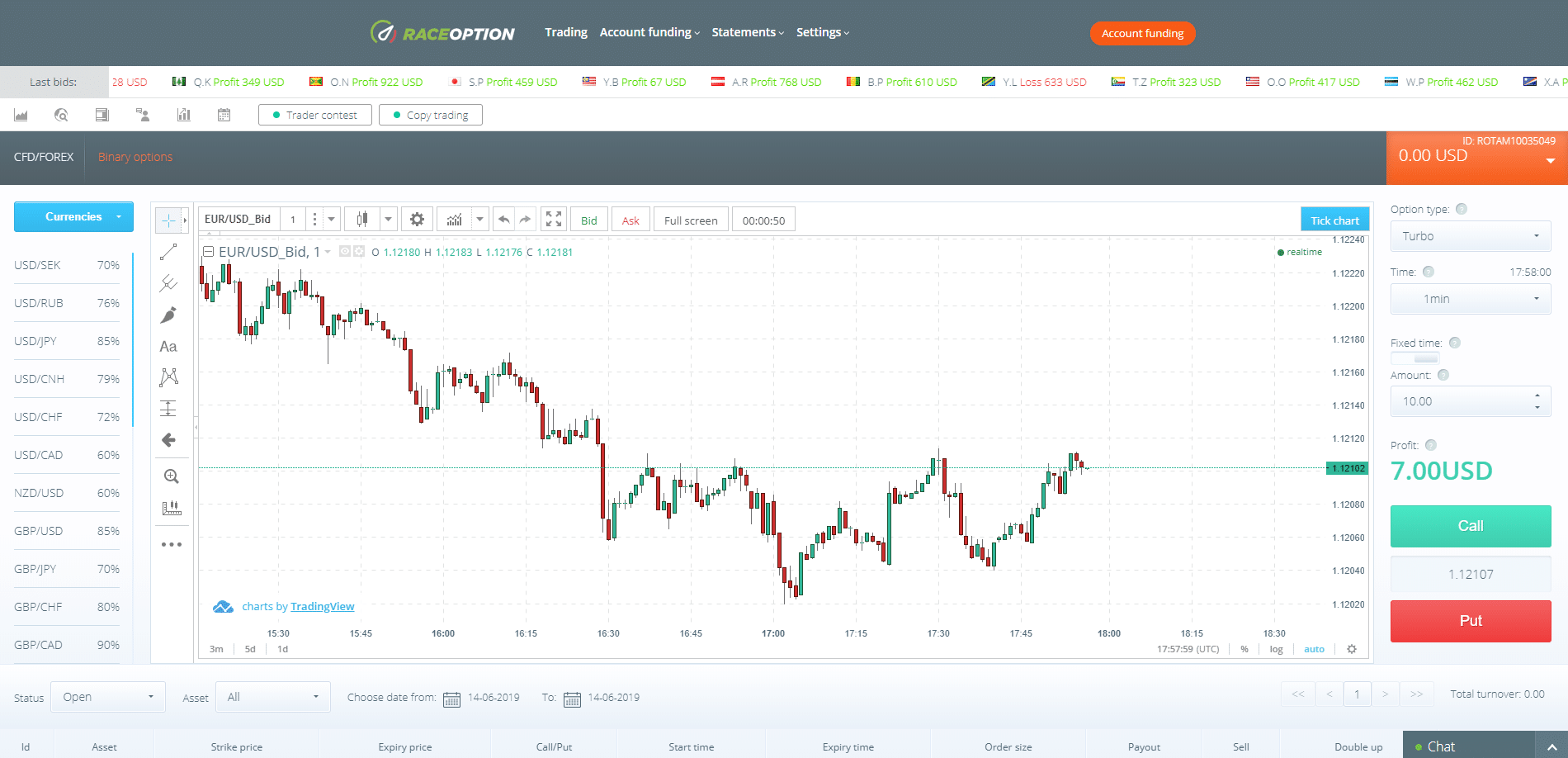1568x758 pixels.
Task: Open the Option type Turbo dropdown
Action: point(1470,236)
